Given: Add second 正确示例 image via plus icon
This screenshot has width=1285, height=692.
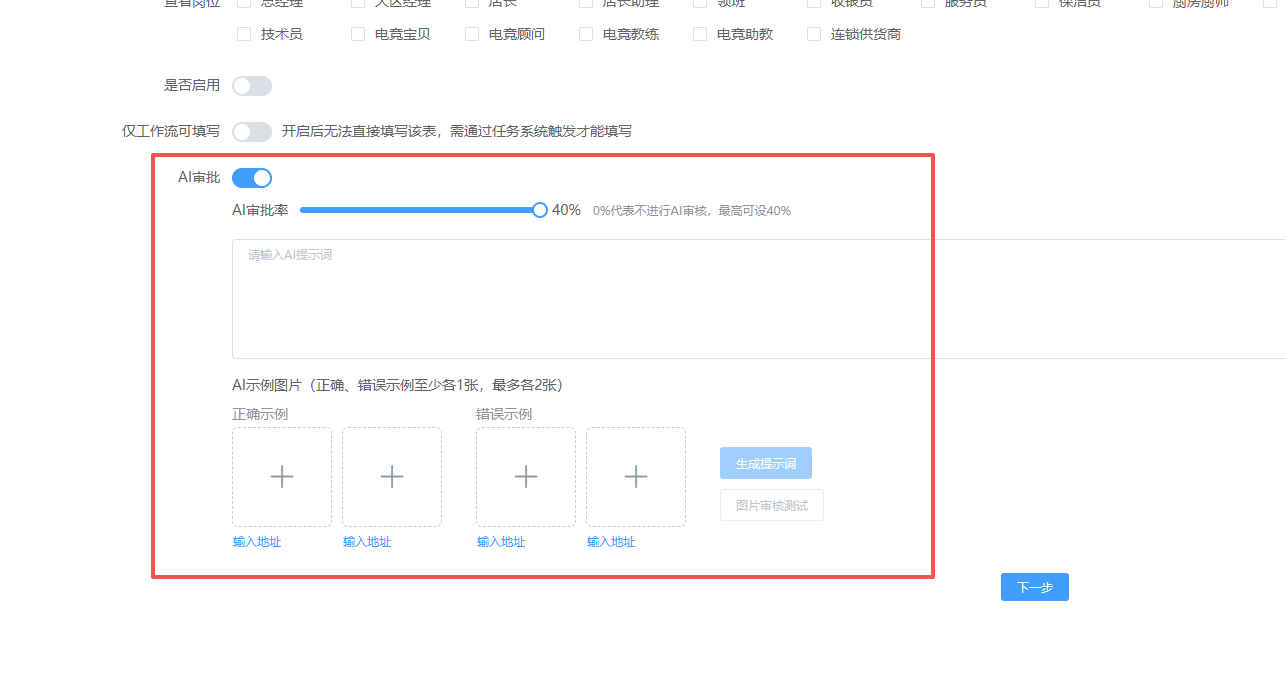Looking at the screenshot, I should click(x=392, y=477).
